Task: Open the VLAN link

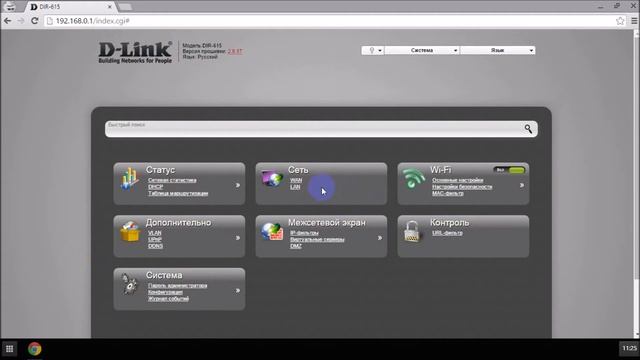Action: coord(155,233)
